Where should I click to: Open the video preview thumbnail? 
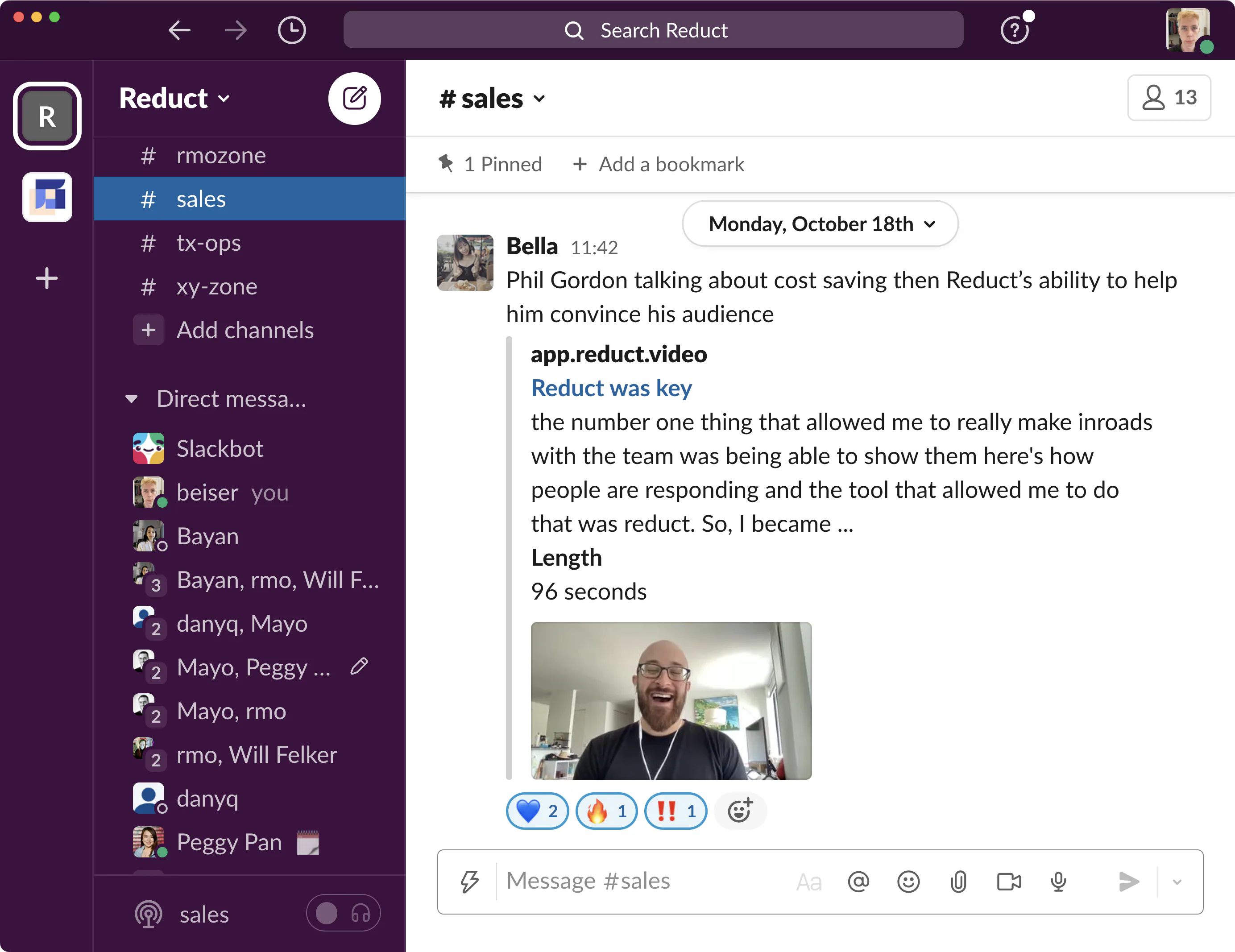coord(671,700)
